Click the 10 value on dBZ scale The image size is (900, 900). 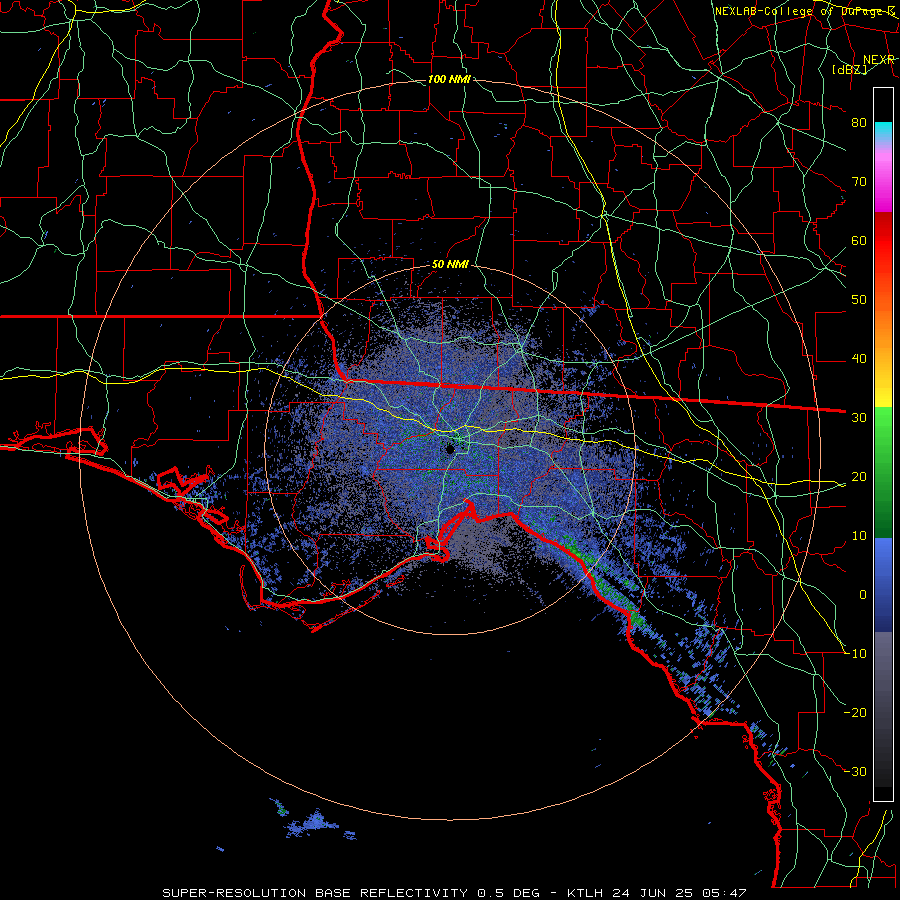(x=859, y=536)
